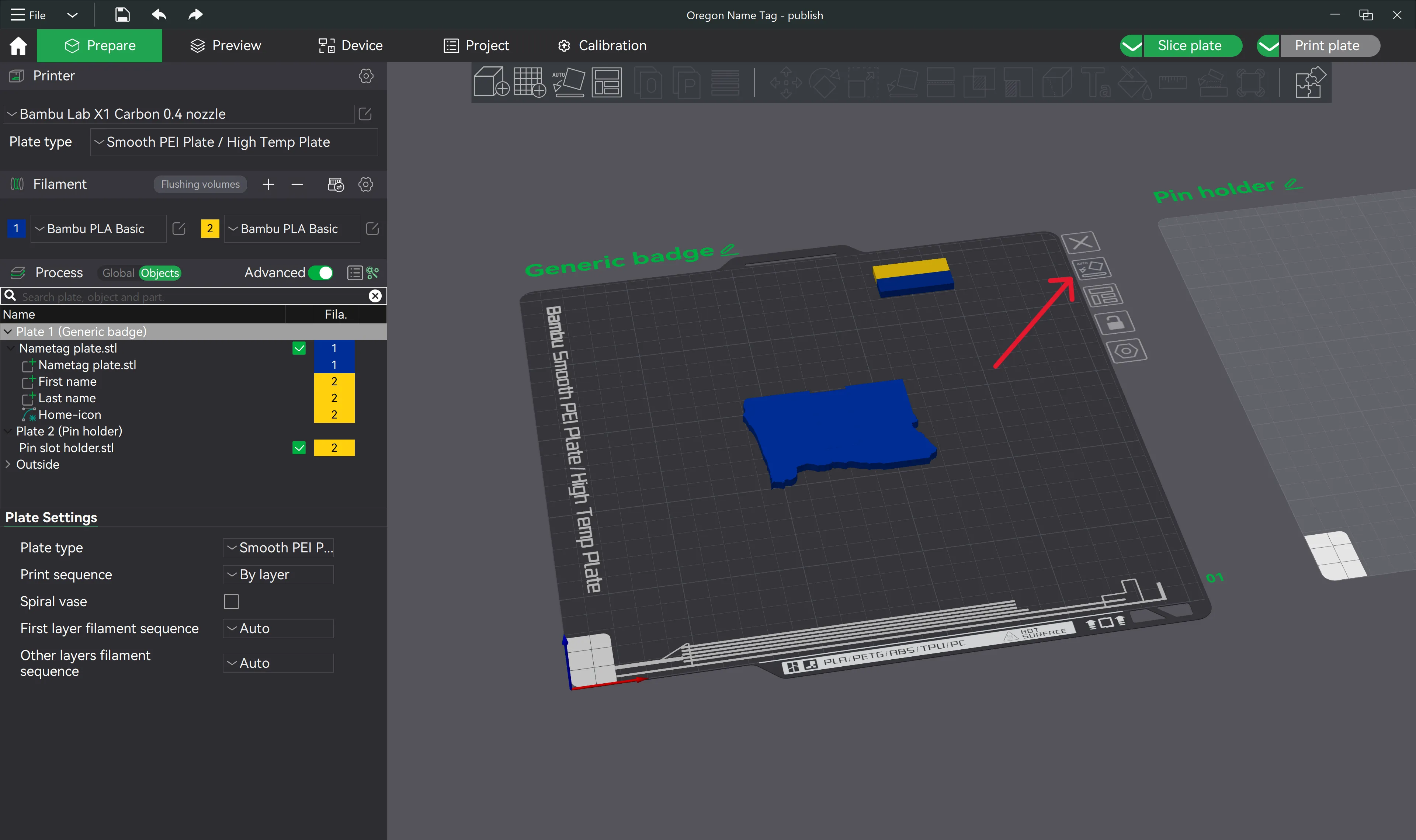
Task: Save the project with the disk icon
Action: pyautogui.click(x=122, y=15)
